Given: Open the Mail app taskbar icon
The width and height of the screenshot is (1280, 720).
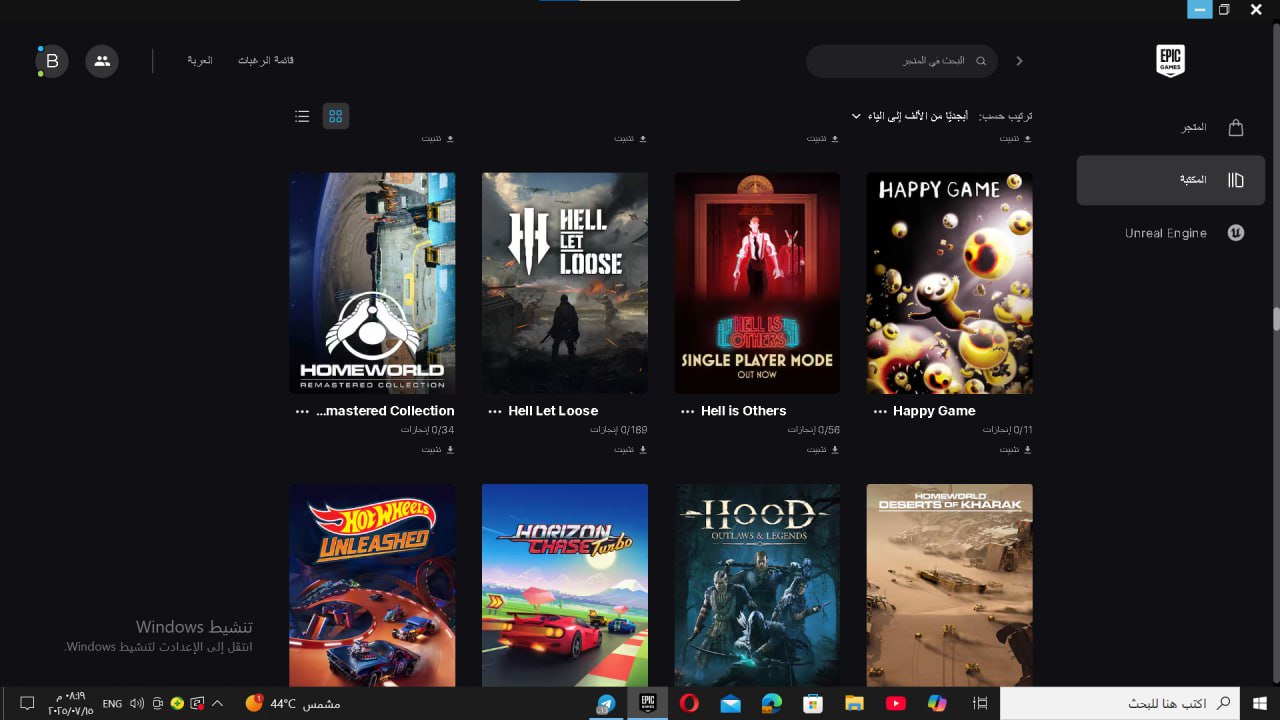Looking at the screenshot, I should click(x=730, y=703).
